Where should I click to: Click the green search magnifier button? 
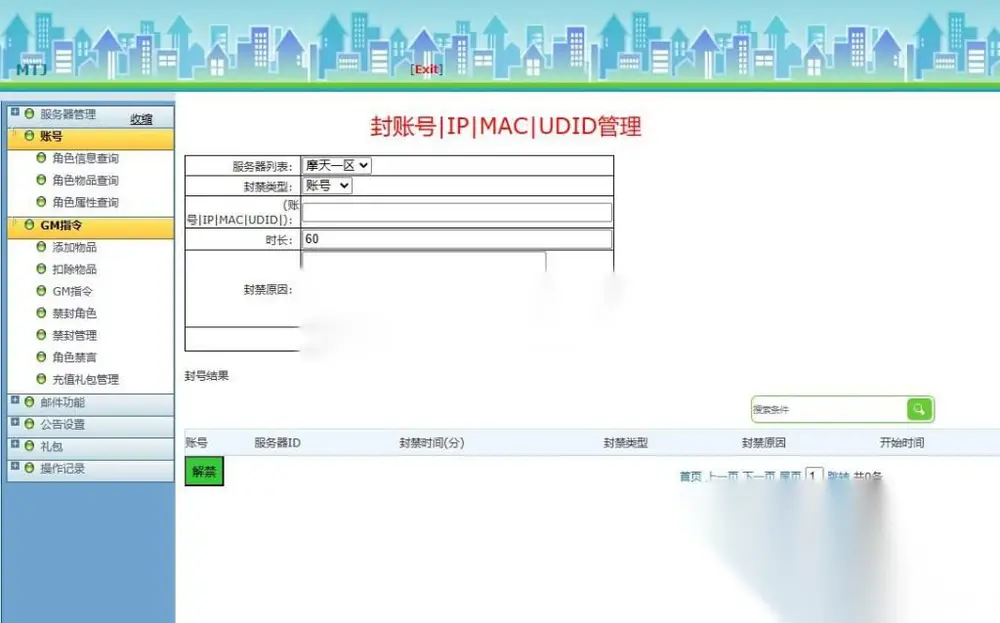point(919,409)
